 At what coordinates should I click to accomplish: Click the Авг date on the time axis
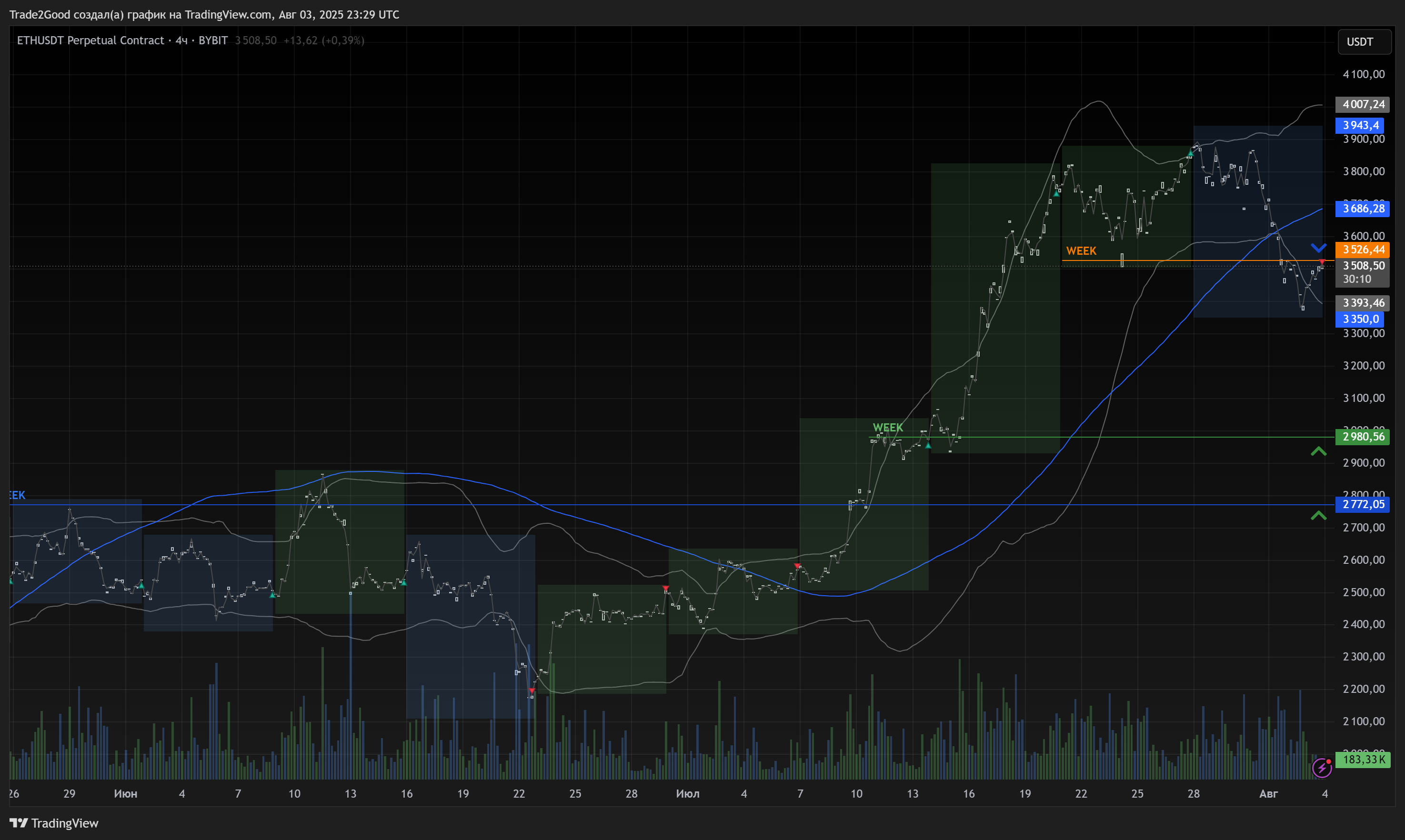[1268, 794]
